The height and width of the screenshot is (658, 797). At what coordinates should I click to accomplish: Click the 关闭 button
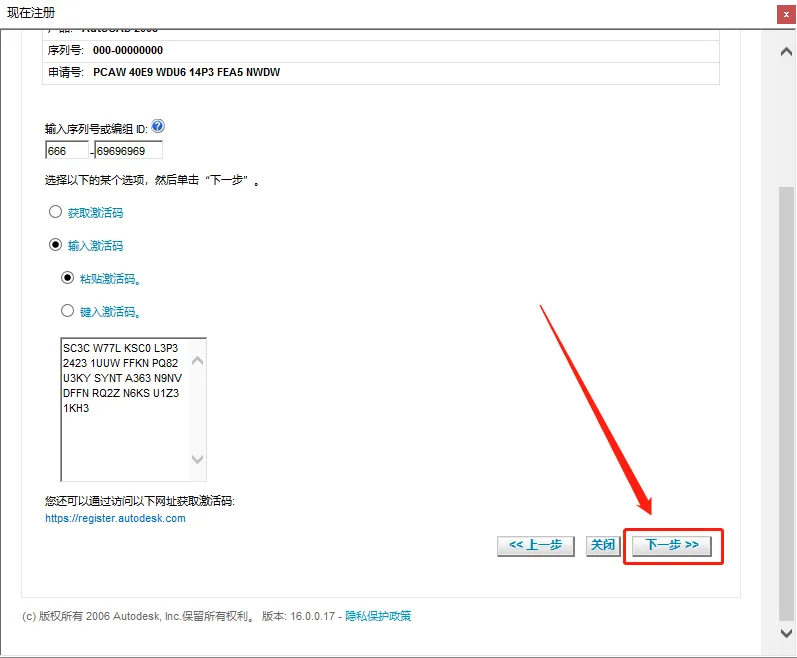603,545
